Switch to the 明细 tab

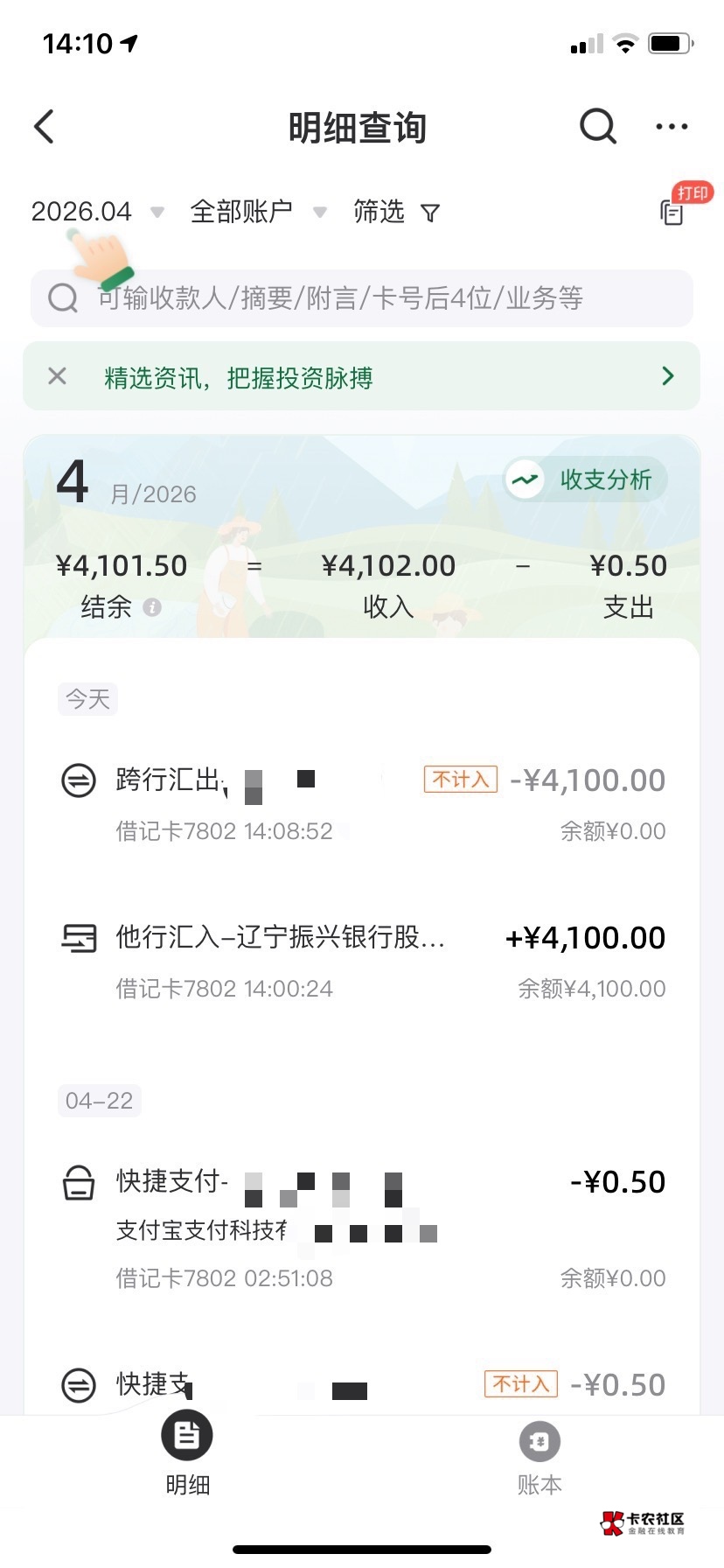pyautogui.click(x=187, y=1453)
